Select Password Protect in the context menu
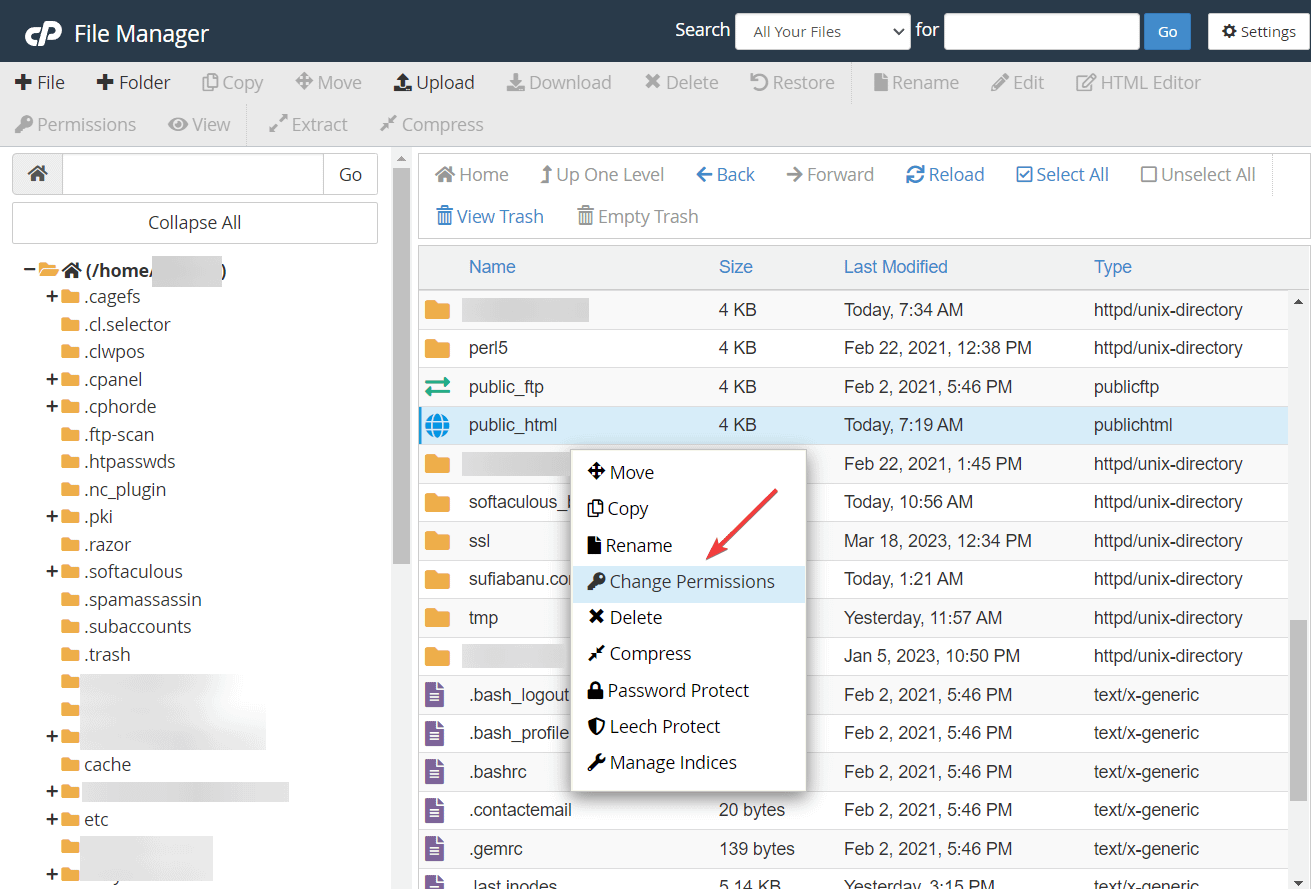This screenshot has height=889, width=1311. coord(676,690)
